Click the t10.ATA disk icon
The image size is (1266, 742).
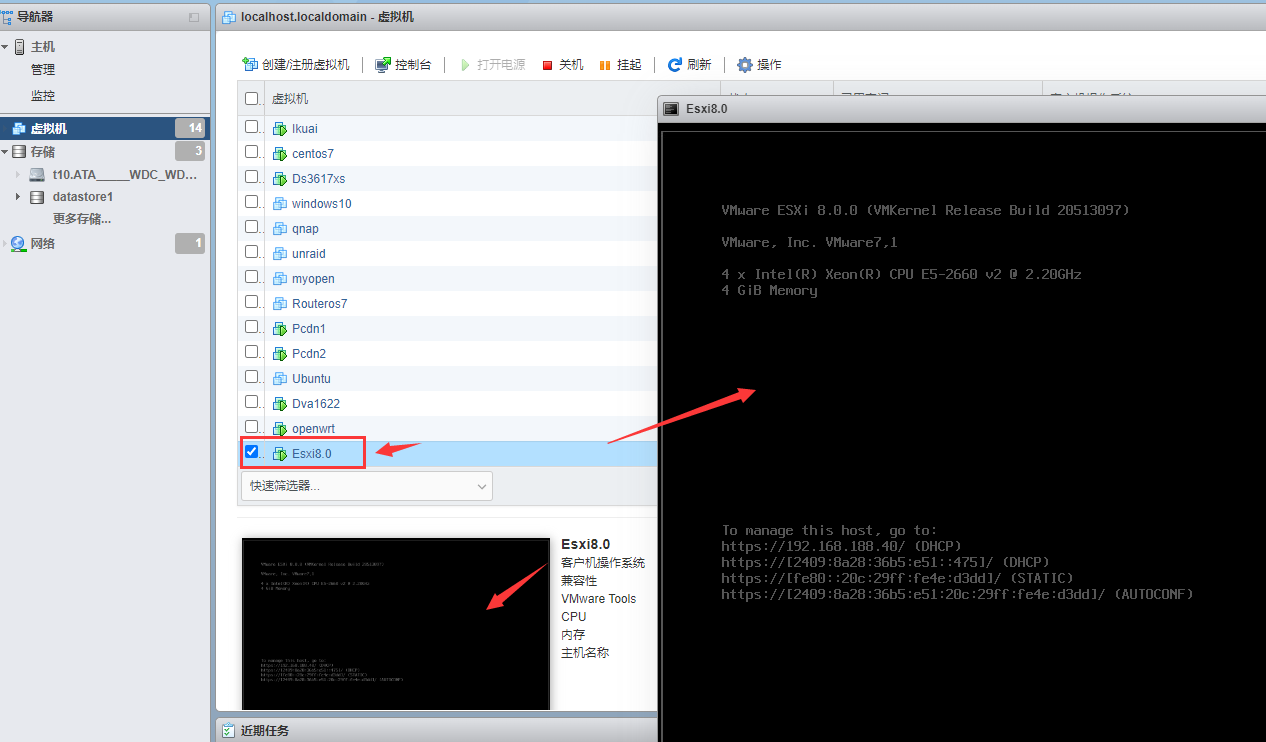(x=37, y=175)
